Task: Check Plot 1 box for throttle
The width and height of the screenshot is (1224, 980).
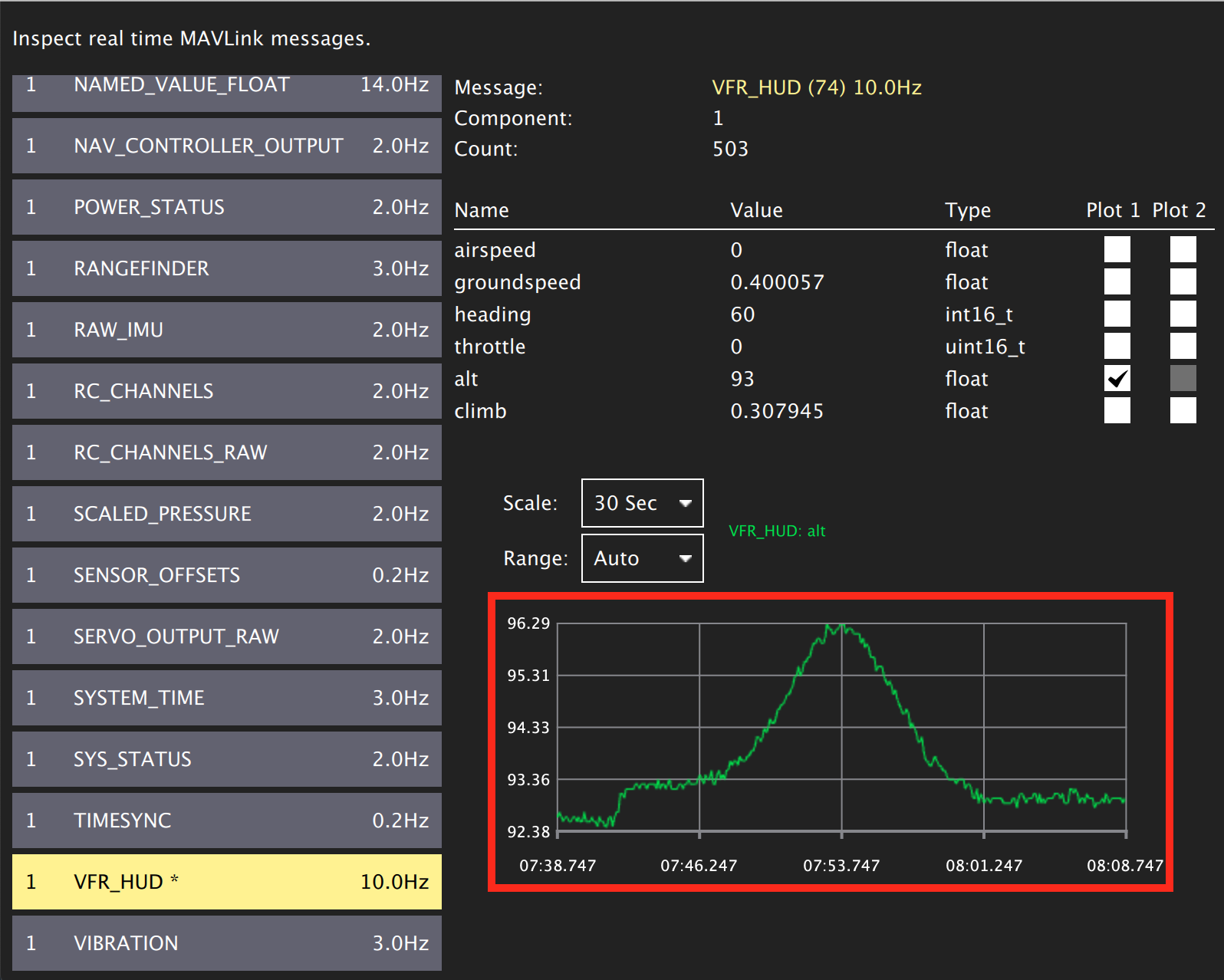Action: pos(1117,347)
